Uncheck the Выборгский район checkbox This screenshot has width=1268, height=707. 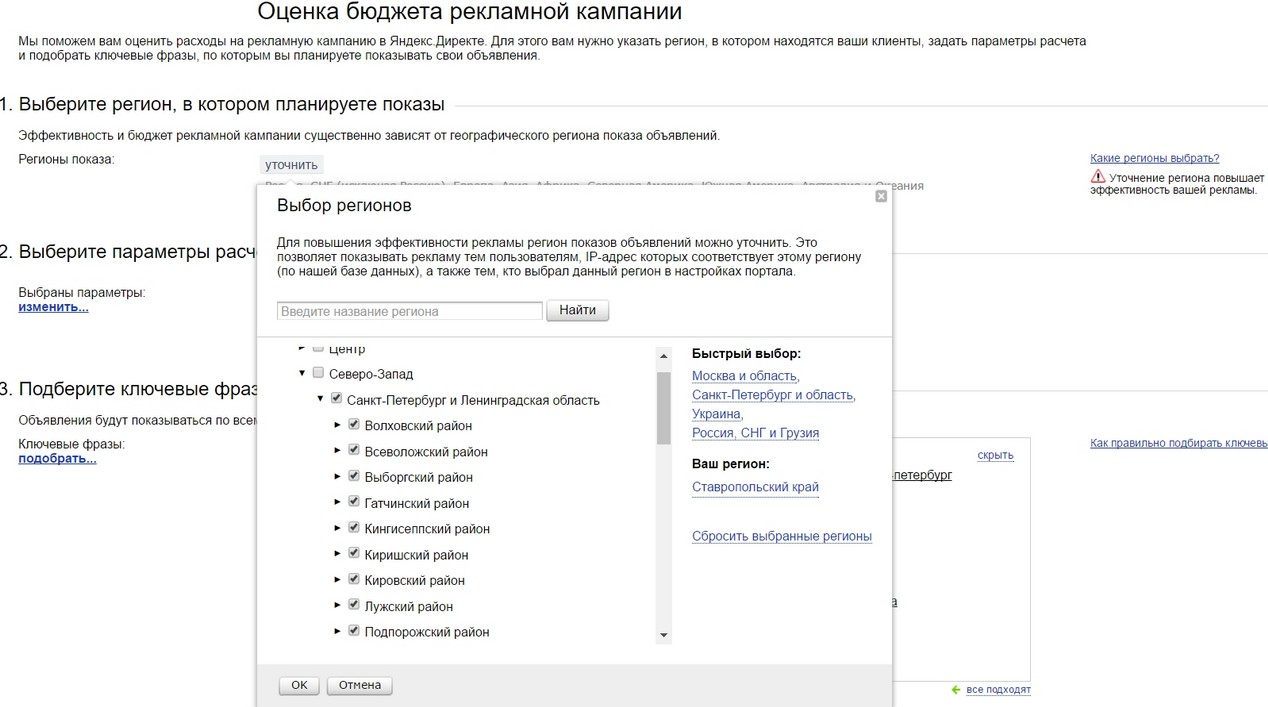(354, 476)
